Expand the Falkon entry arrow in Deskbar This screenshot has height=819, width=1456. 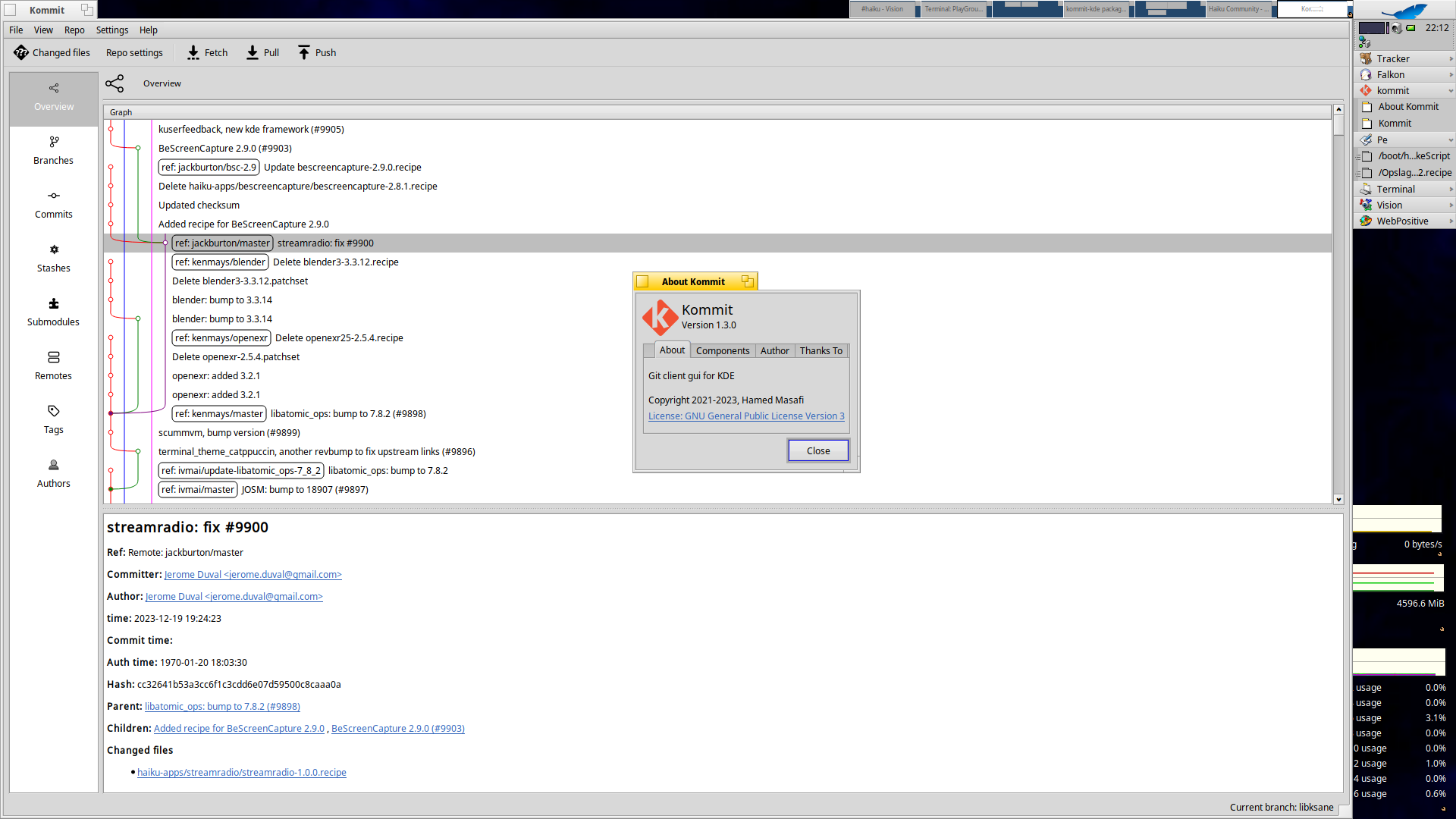point(1451,74)
